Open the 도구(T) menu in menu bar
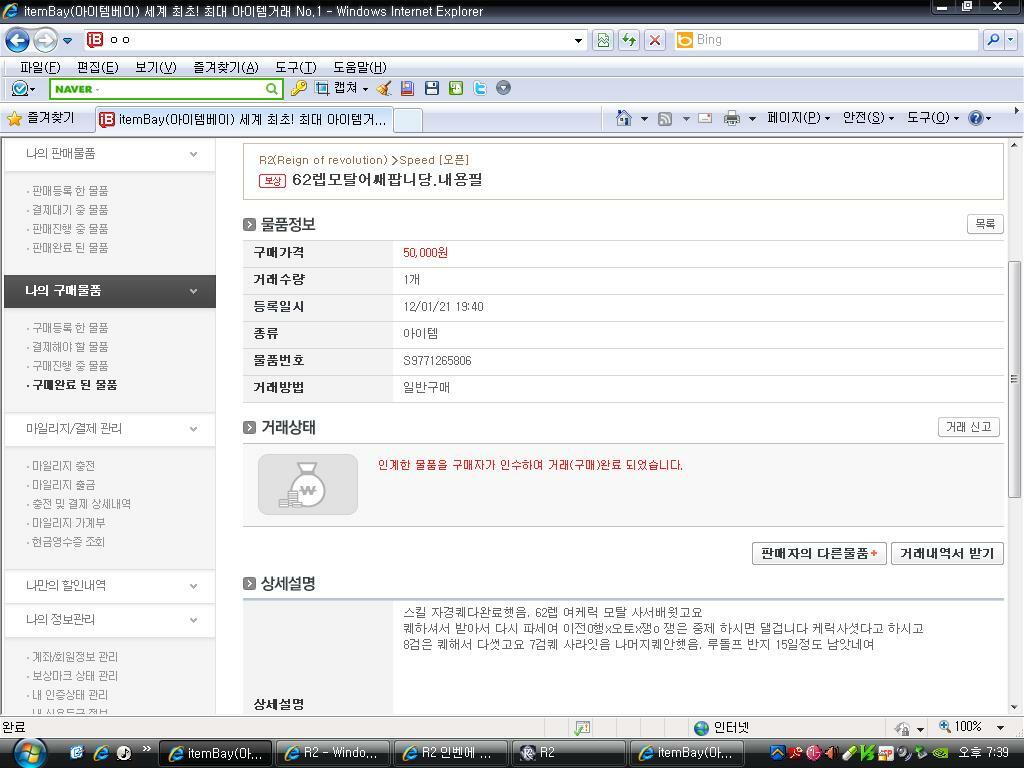 coord(295,67)
